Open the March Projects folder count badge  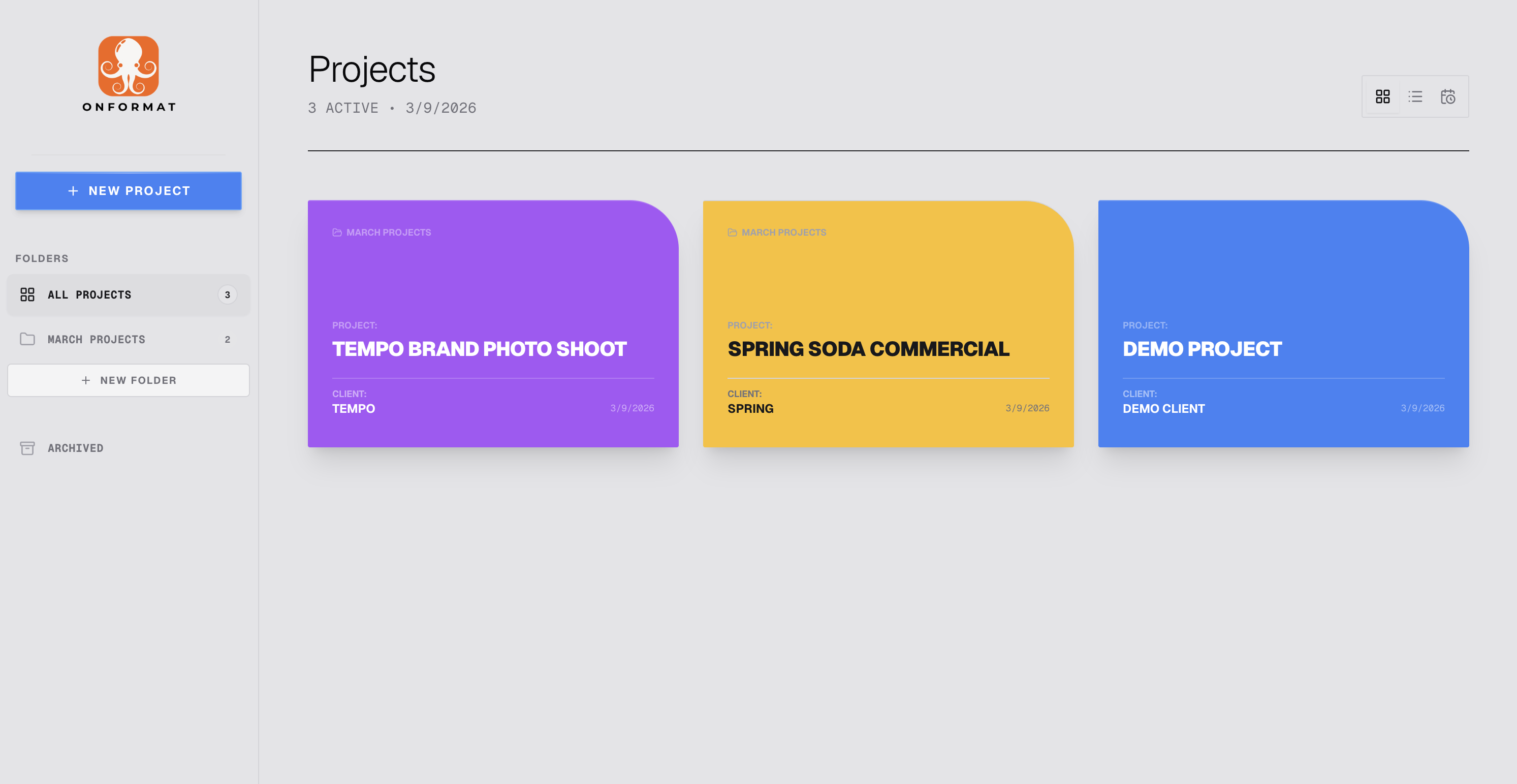(x=227, y=339)
